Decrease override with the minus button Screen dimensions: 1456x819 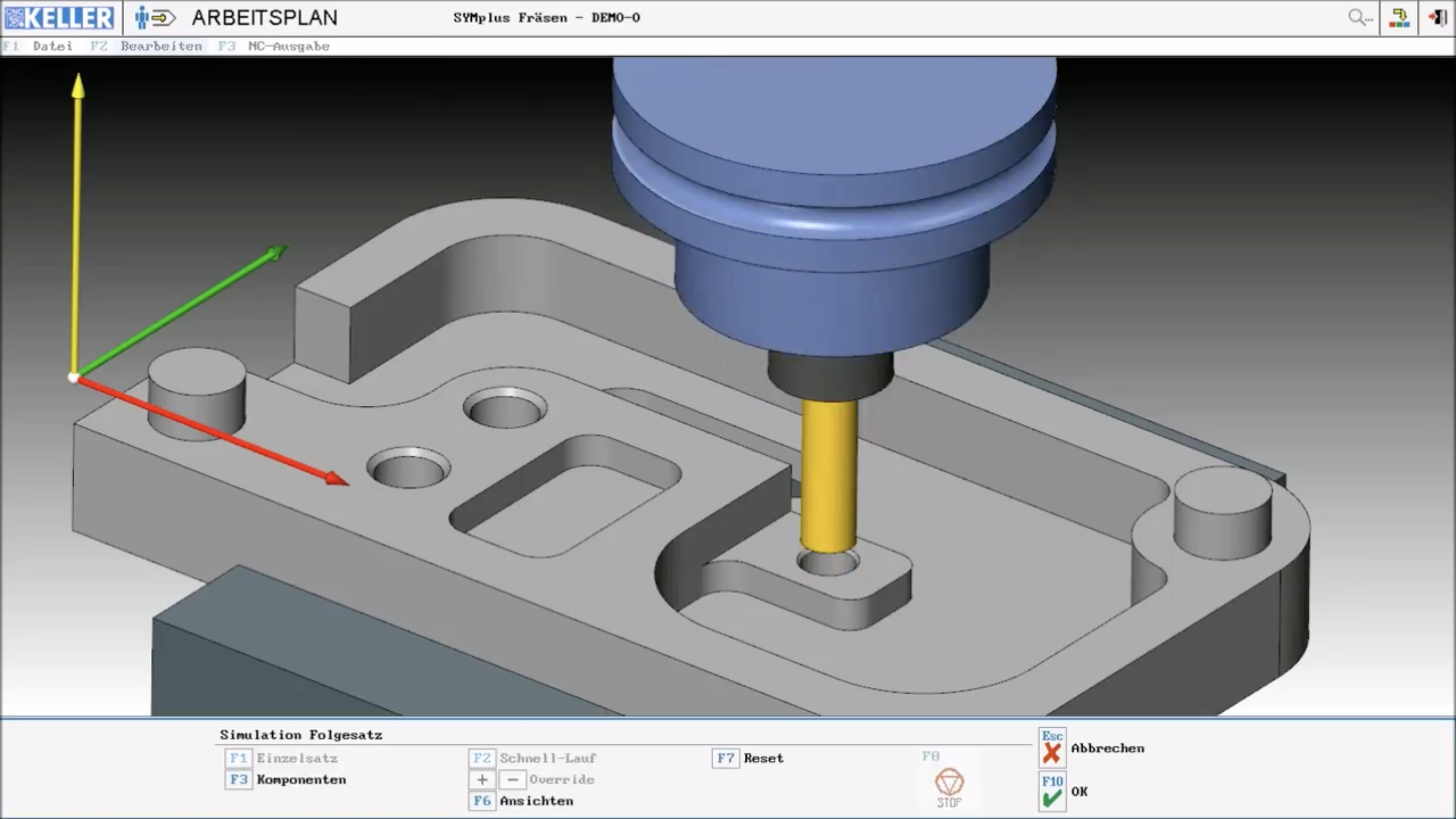[x=513, y=780]
